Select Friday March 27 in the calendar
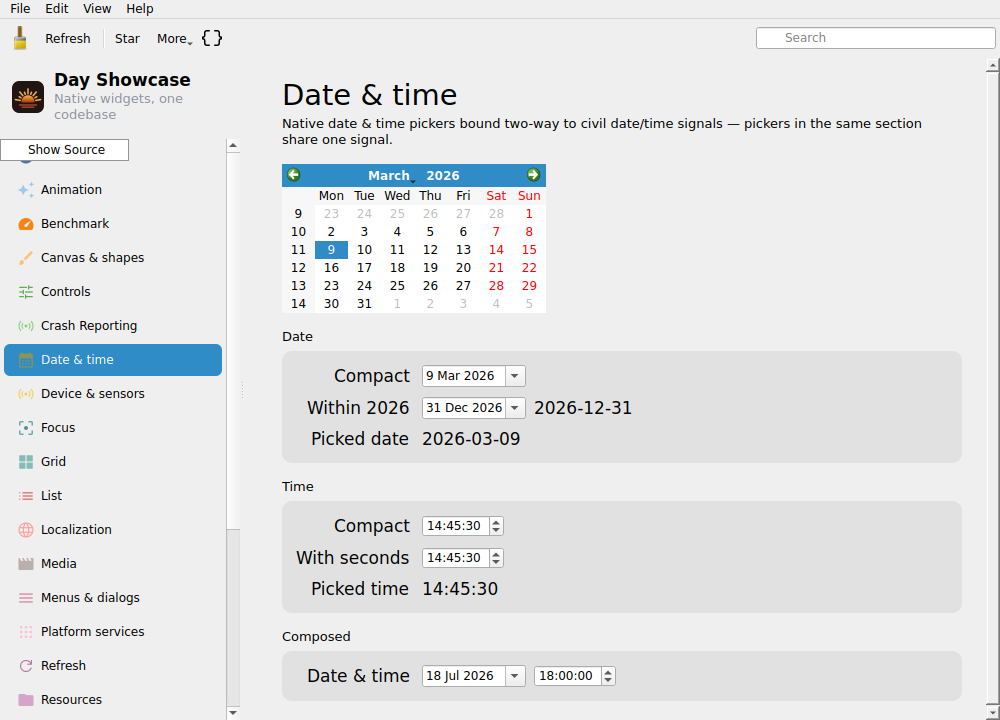The image size is (1000, 720). coord(463,286)
